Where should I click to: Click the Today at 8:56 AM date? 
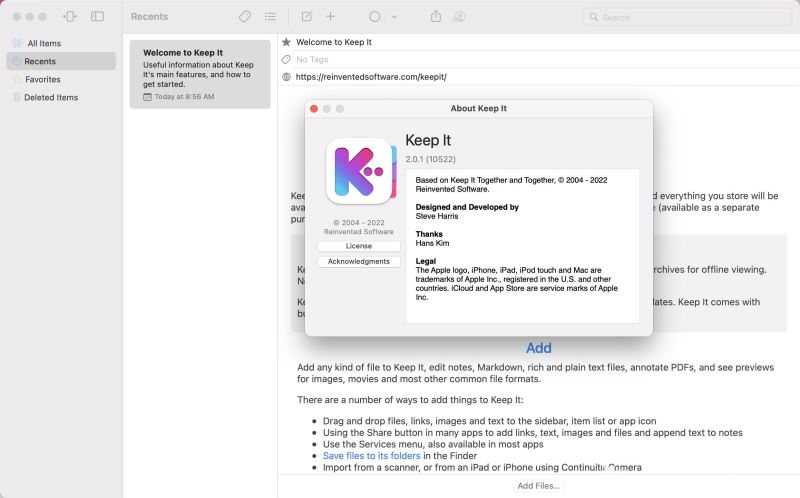[x=184, y=96]
